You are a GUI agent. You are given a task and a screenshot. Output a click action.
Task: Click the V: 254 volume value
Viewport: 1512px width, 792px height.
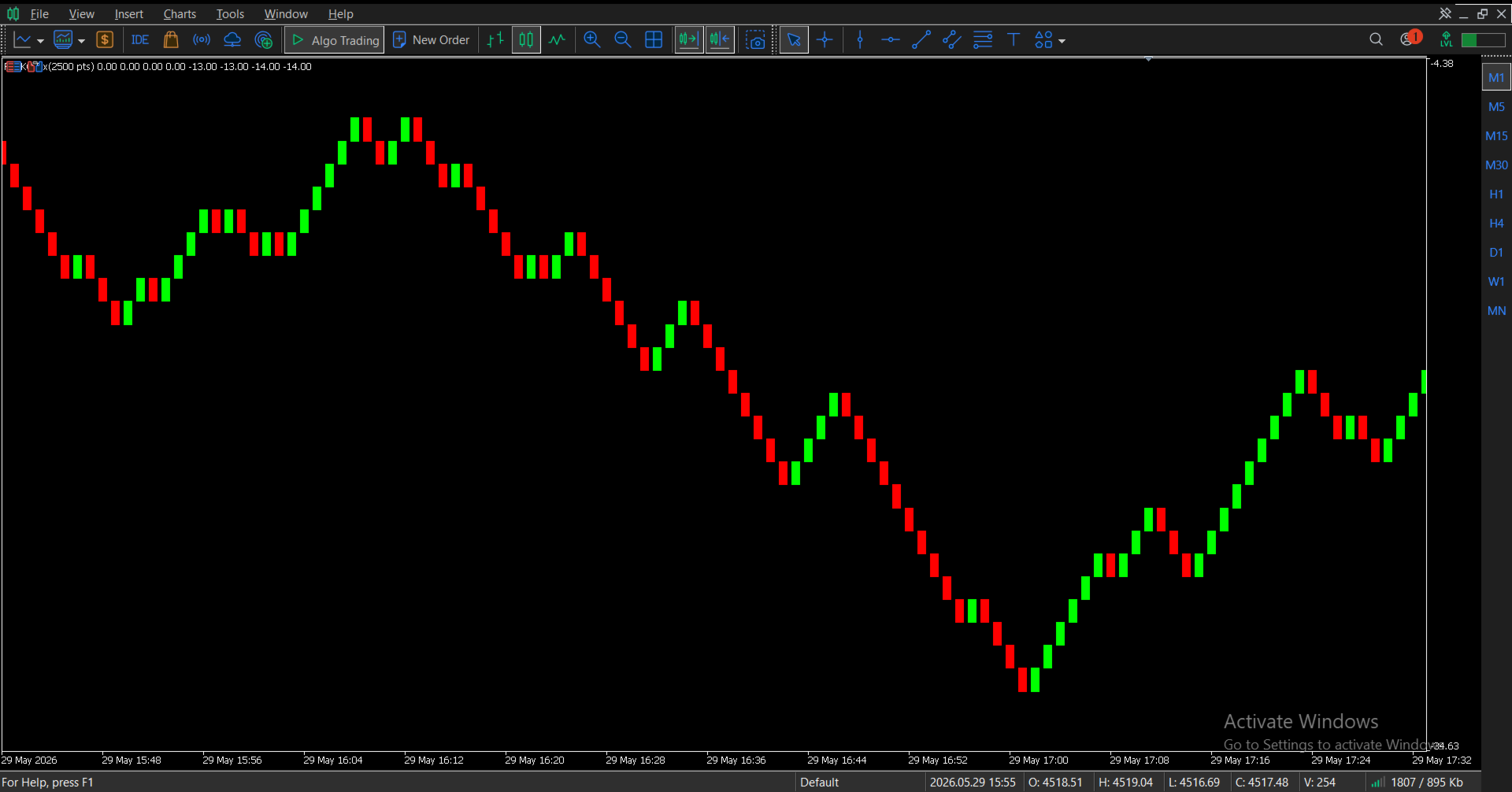[x=1320, y=782]
